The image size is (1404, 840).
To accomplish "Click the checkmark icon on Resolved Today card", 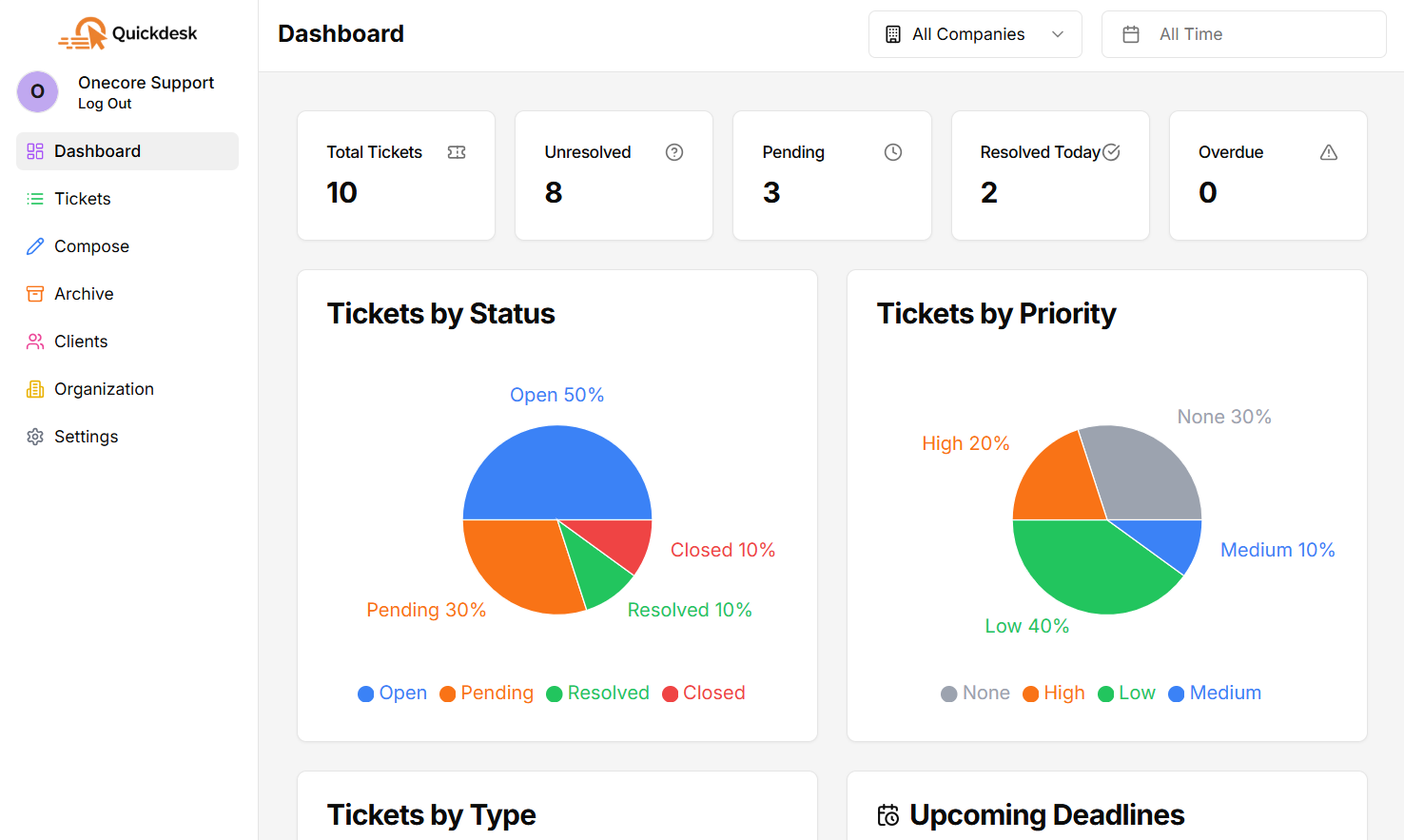I will point(1112,151).
